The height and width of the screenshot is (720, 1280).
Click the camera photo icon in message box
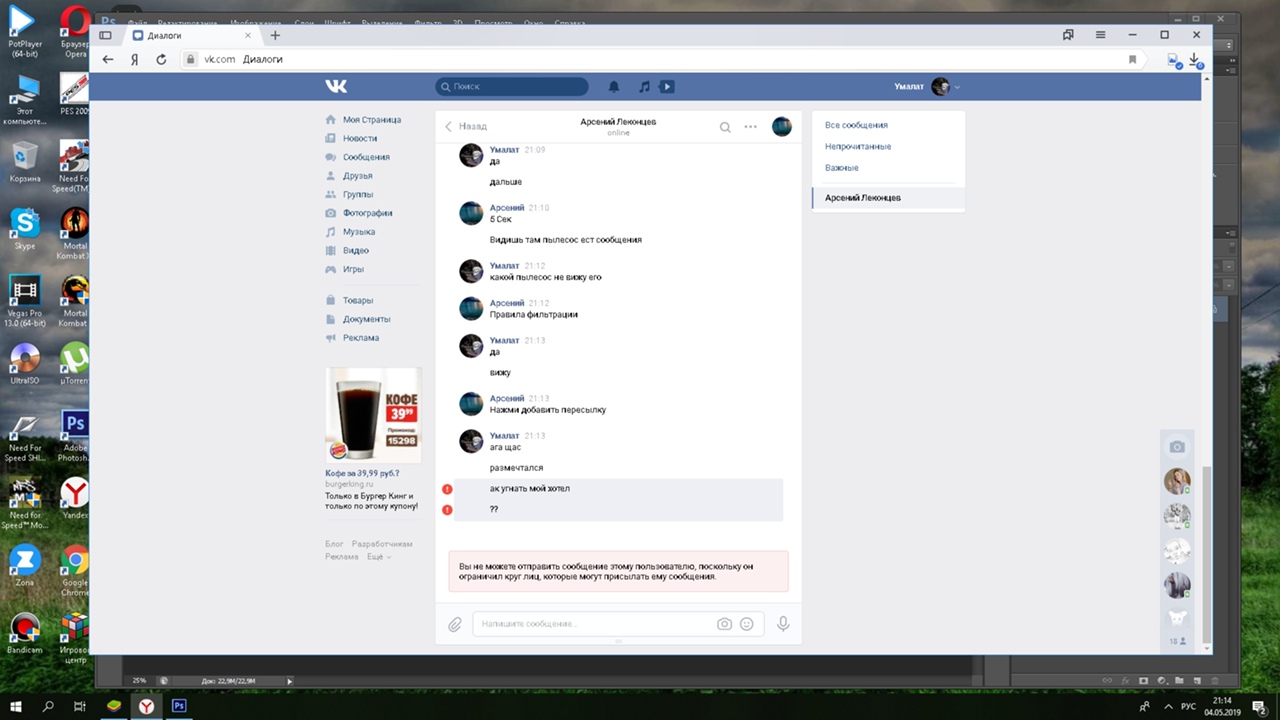724,624
